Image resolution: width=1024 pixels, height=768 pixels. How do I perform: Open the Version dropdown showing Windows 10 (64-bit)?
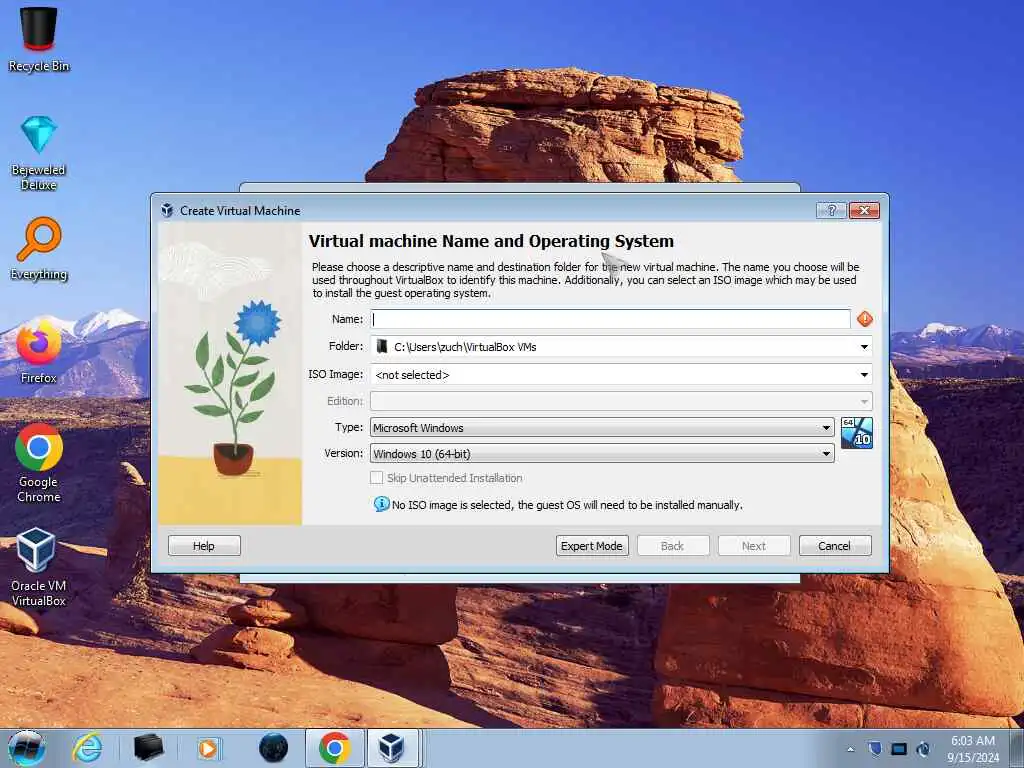[602, 453]
